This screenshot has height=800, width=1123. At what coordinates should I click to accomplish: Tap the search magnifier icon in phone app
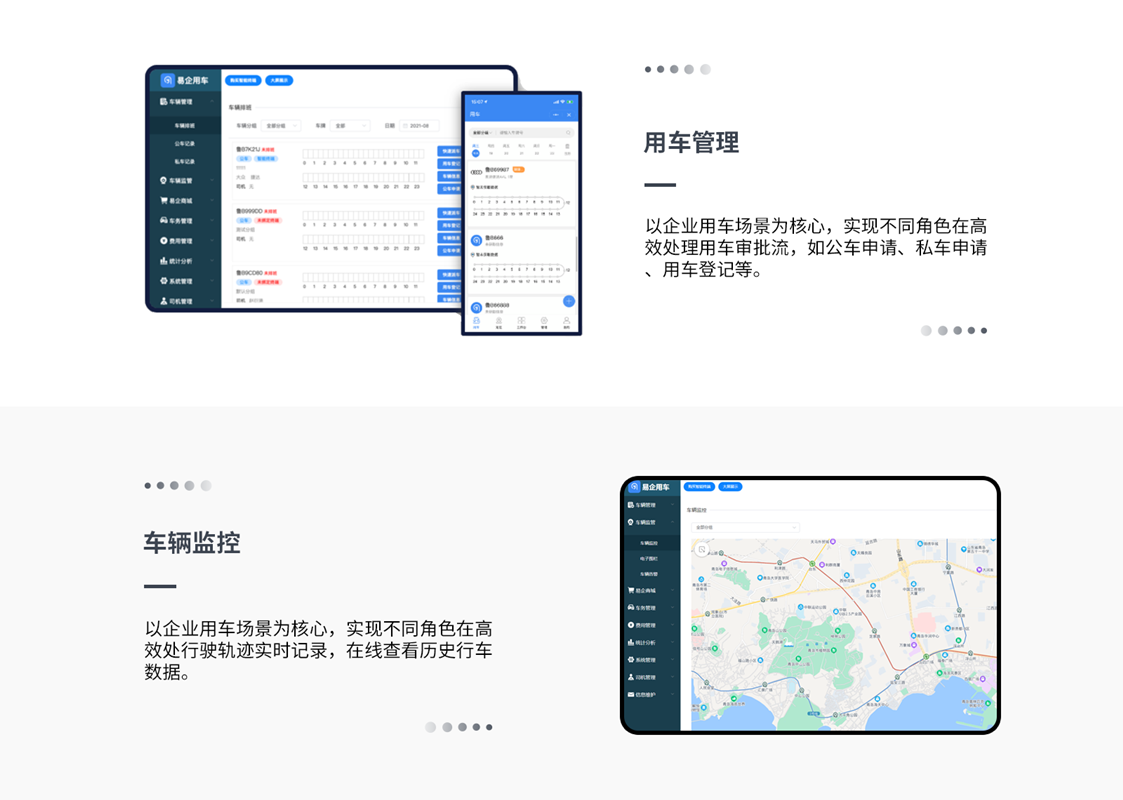pos(568,132)
